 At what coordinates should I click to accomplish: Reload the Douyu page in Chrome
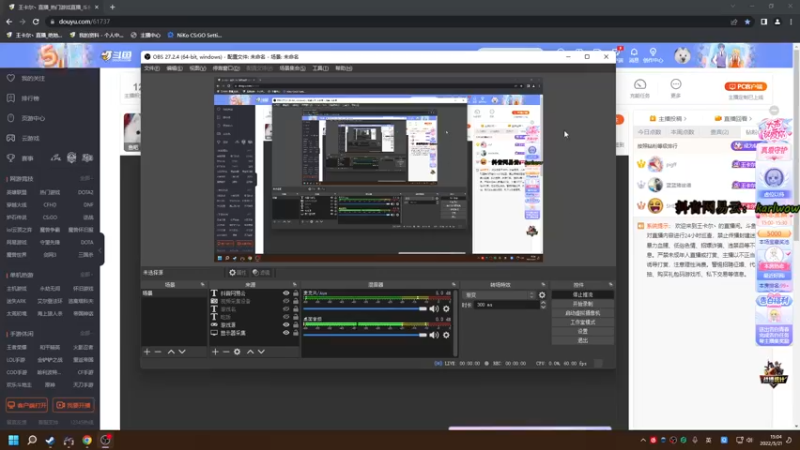tap(36, 21)
